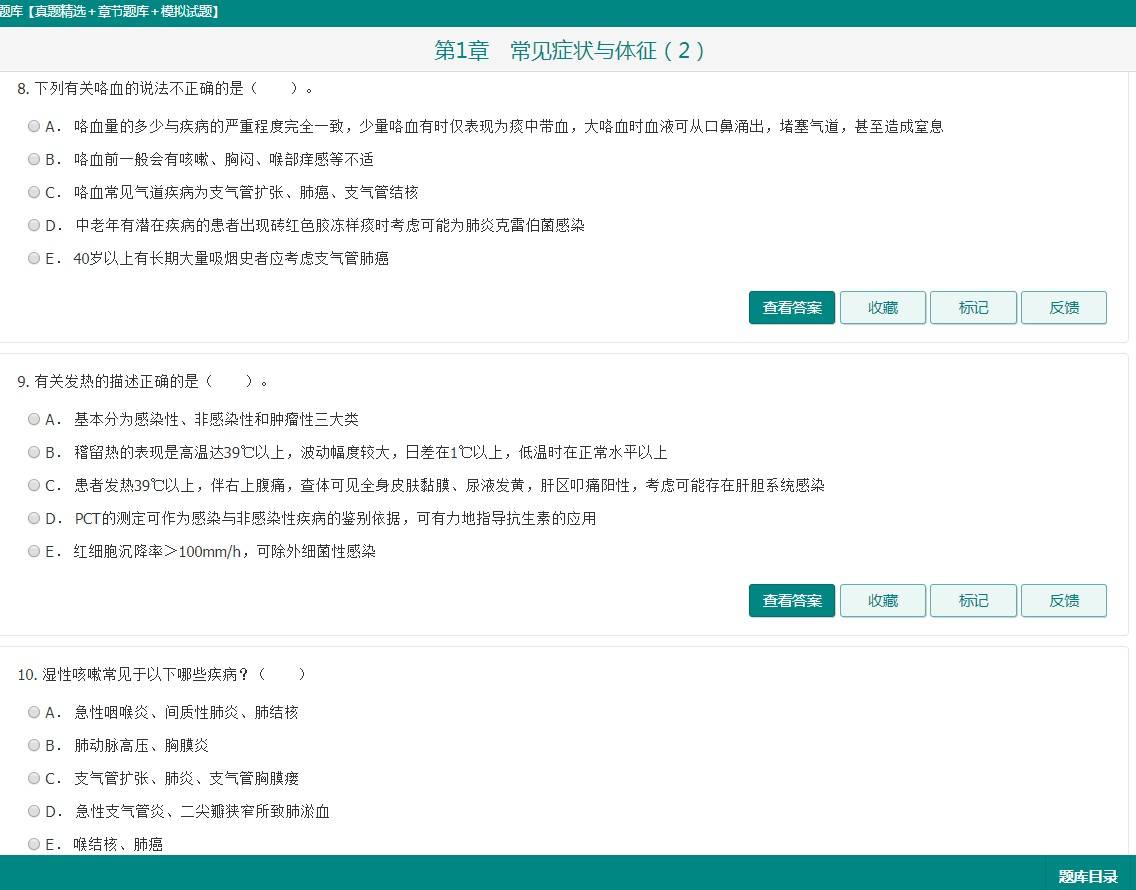The image size is (1136, 890).
Task: Click 标记 button for question 8
Action: click(x=972, y=308)
